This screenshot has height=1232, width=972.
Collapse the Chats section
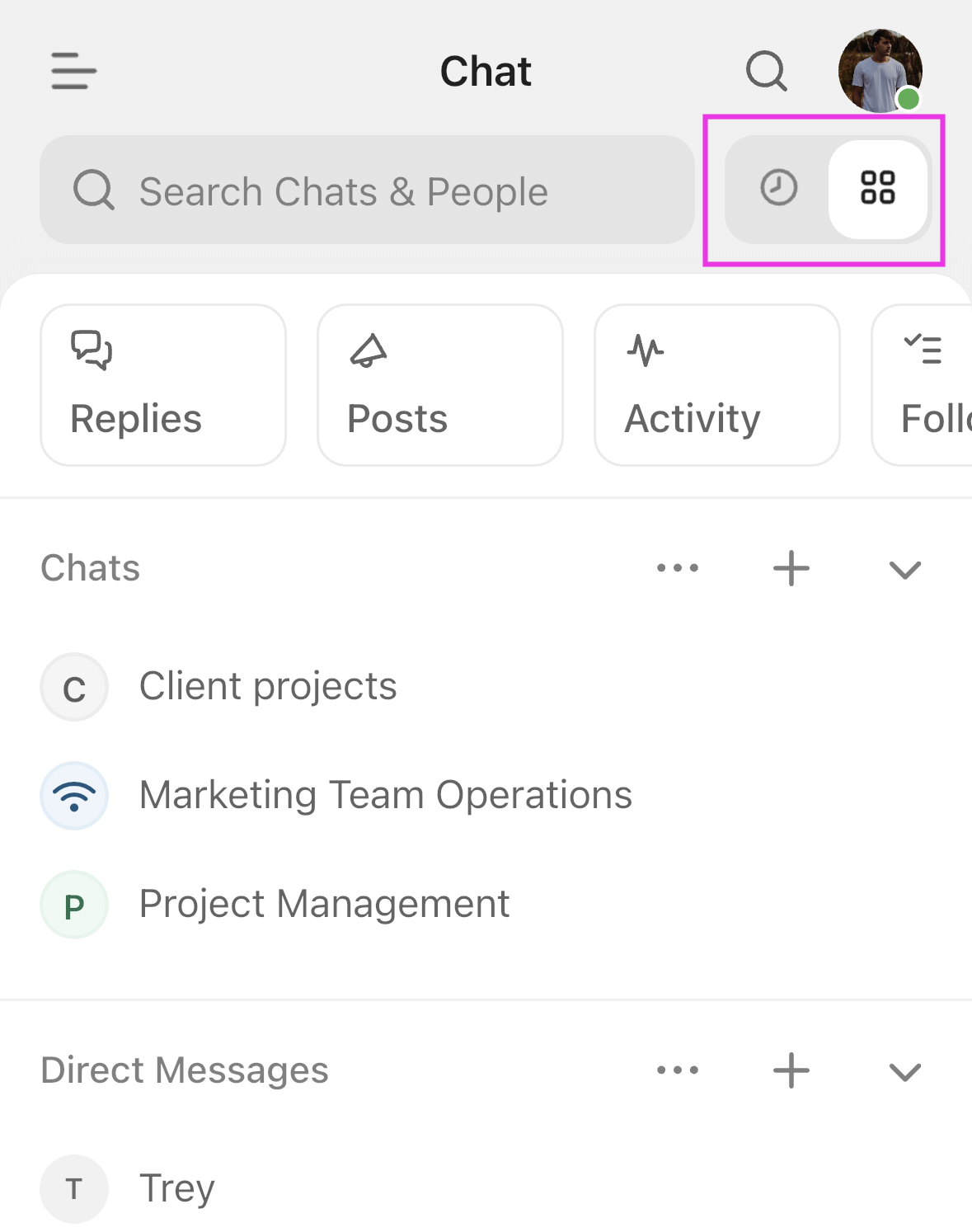pyautogui.click(x=904, y=570)
